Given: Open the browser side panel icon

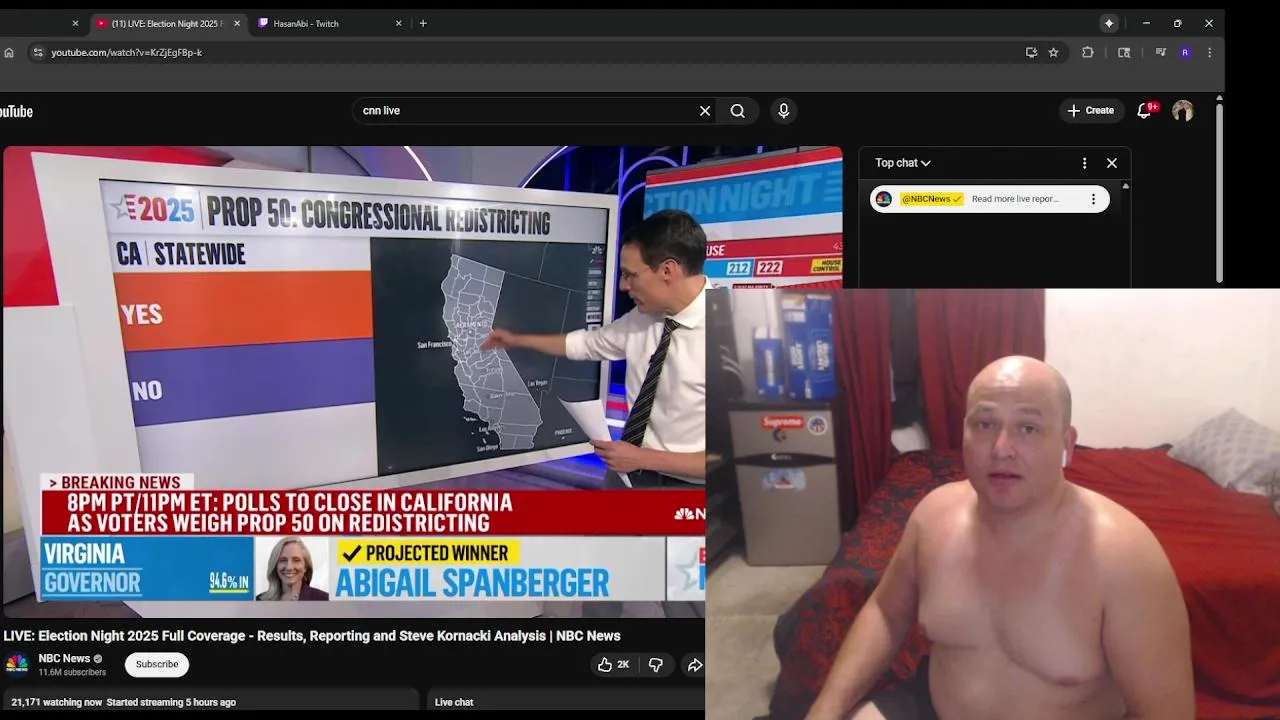Looking at the screenshot, I should click(1124, 53).
